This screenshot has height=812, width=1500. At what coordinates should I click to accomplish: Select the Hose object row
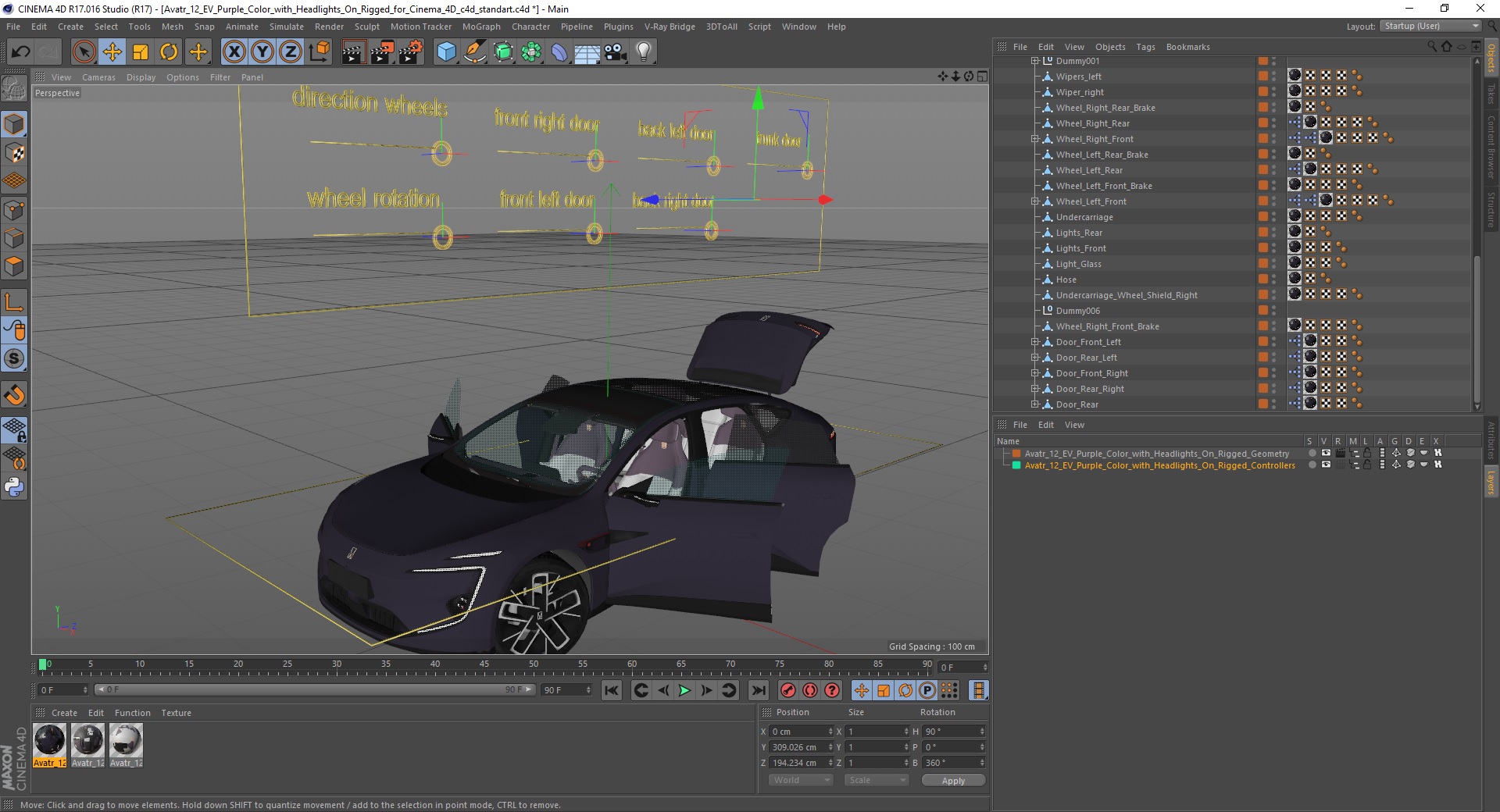(1066, 280)
